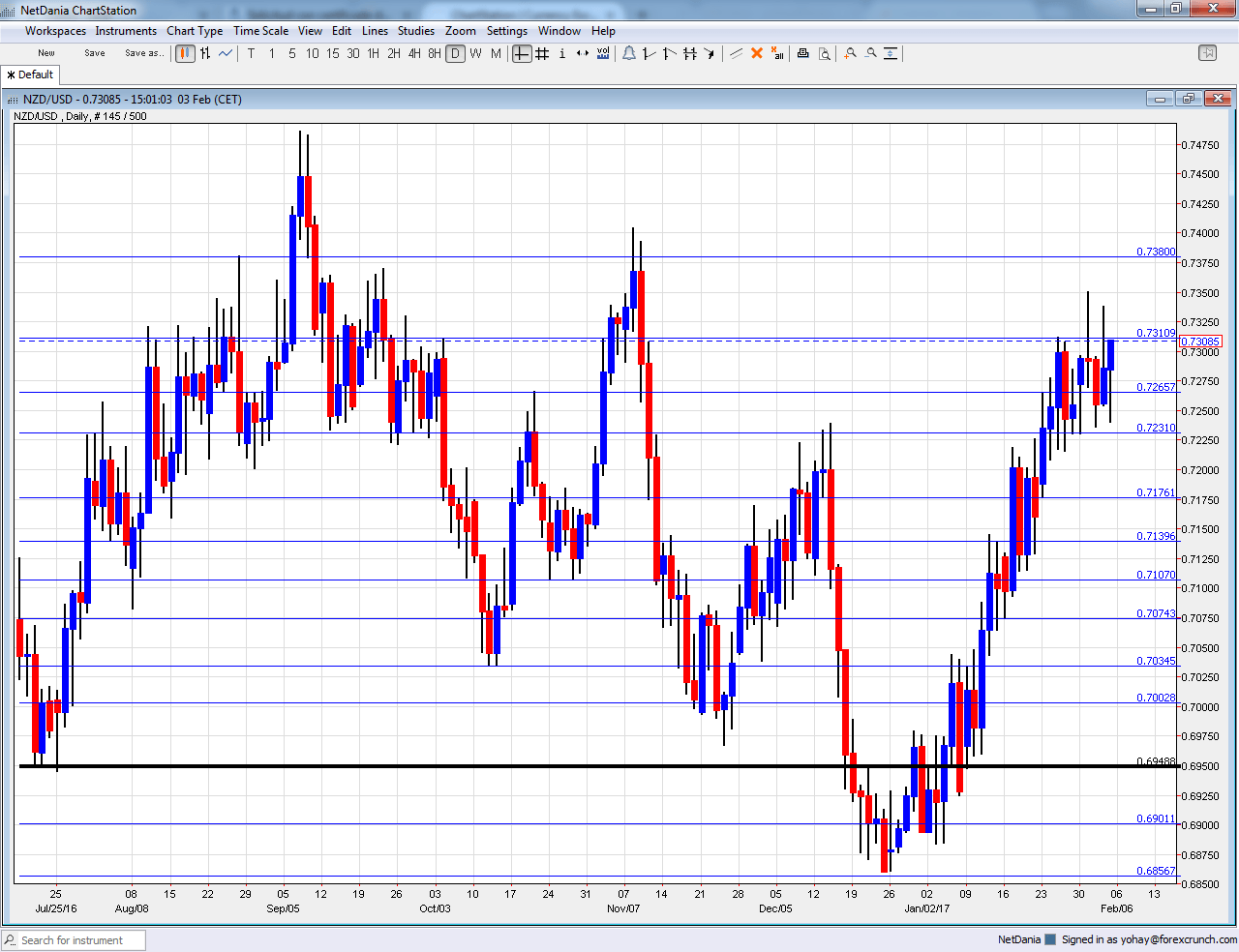Click the NZD/USD chart window icon

click(13, 100)
